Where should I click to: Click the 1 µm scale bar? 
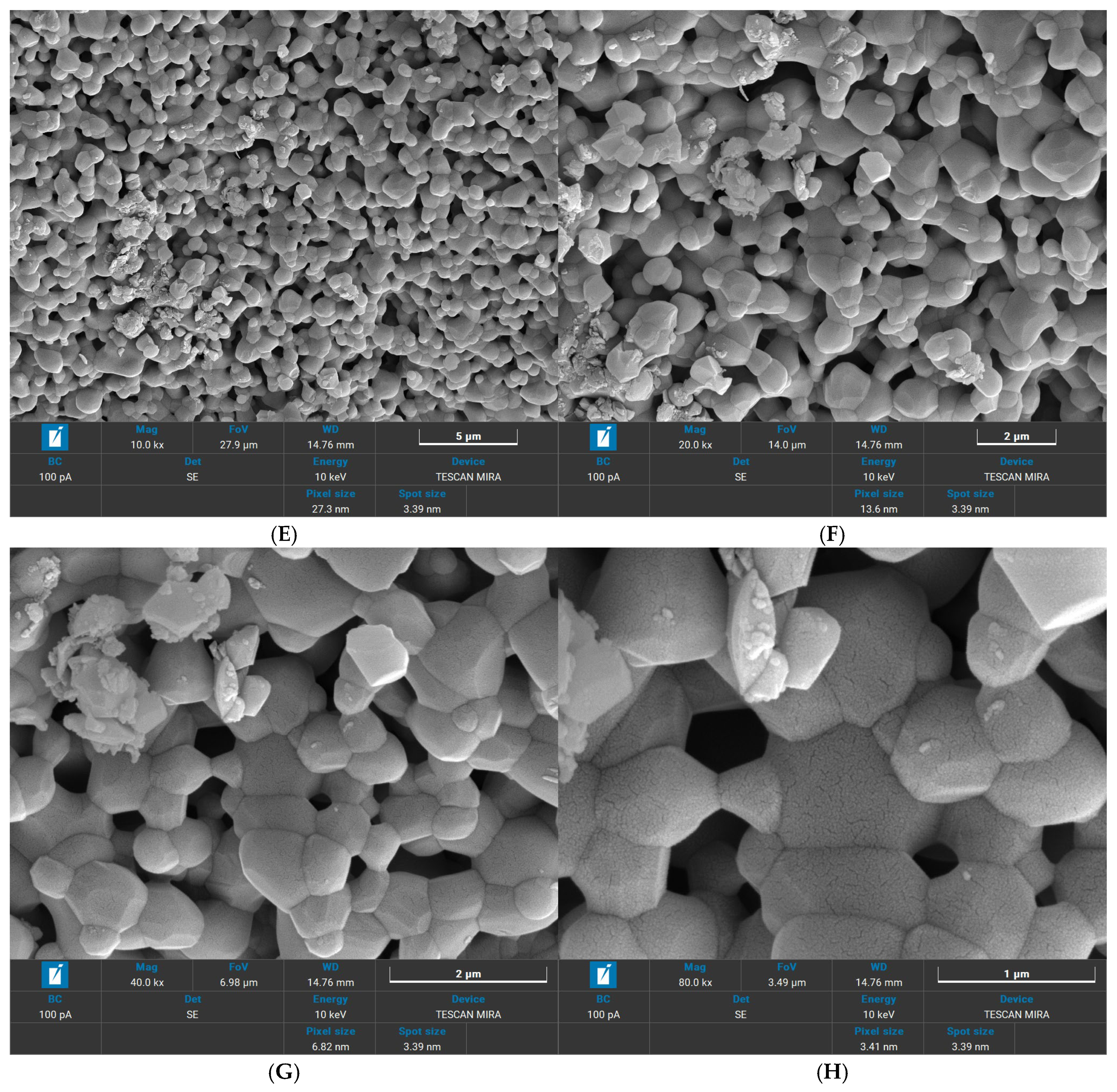coord(1016,975)
